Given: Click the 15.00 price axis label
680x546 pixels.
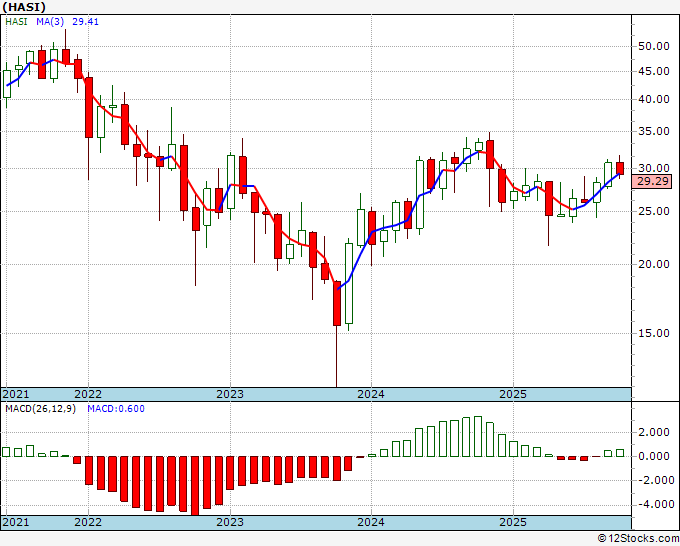Looking at the screenshot, I should pyautogui.click(x=654, y=333).
